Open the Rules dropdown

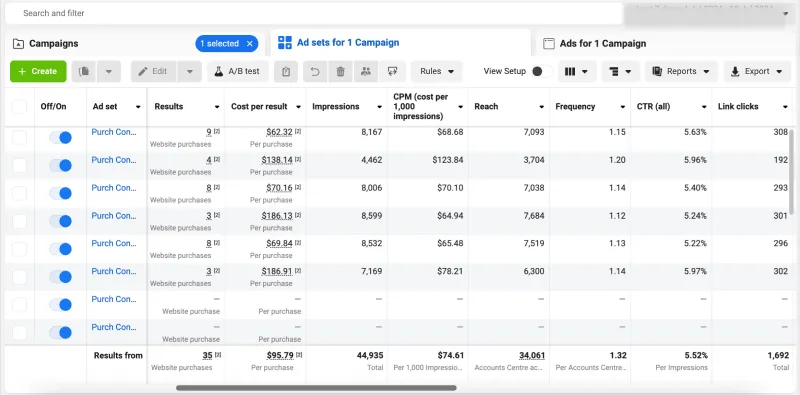click(437, 71)
